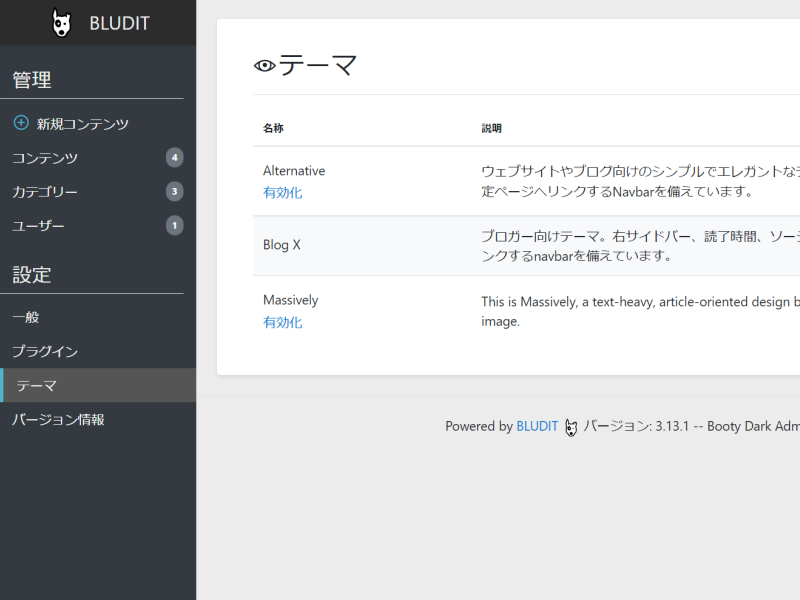Click the Alternative theme description text
This screenshot has width=800, height=600.
(640, 181)
